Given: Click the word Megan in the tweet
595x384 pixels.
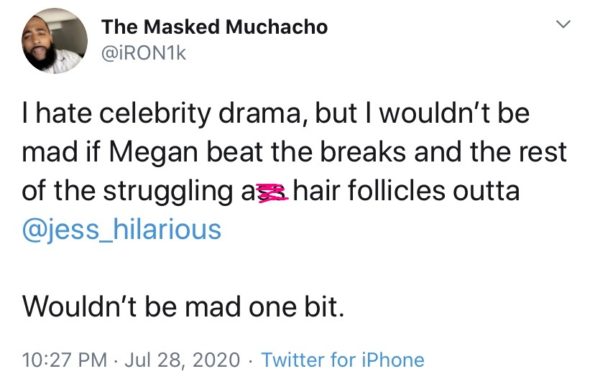Looking at the screenshot, I should pyautogui.click(x=154, y=153).
